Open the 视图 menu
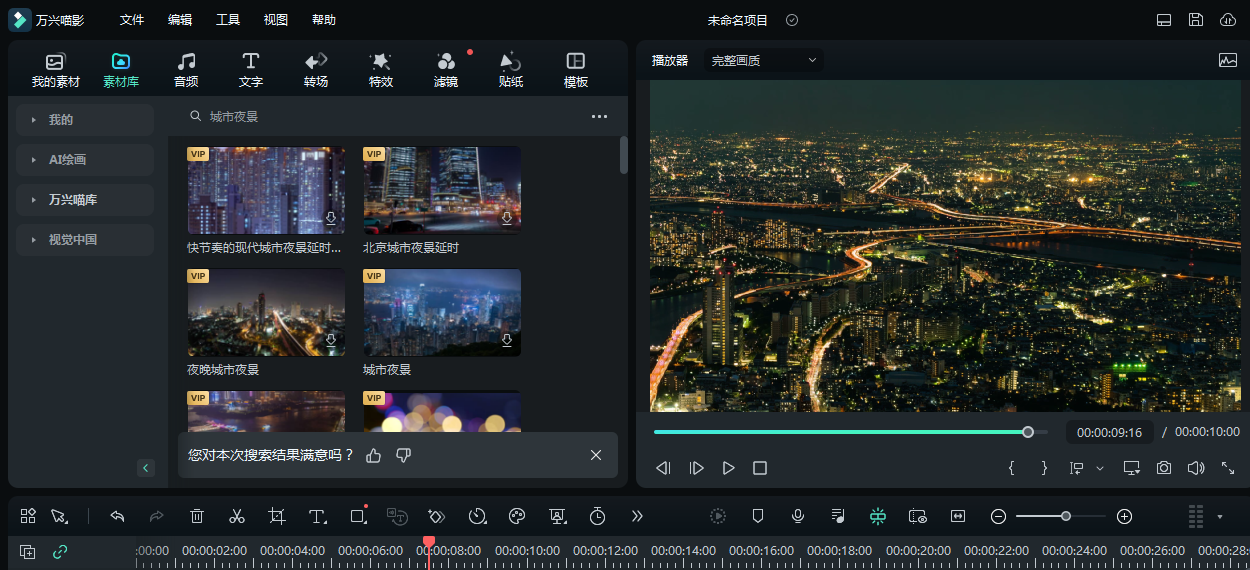The width and height of the screenshot is (1250, 570). (276, 20)
